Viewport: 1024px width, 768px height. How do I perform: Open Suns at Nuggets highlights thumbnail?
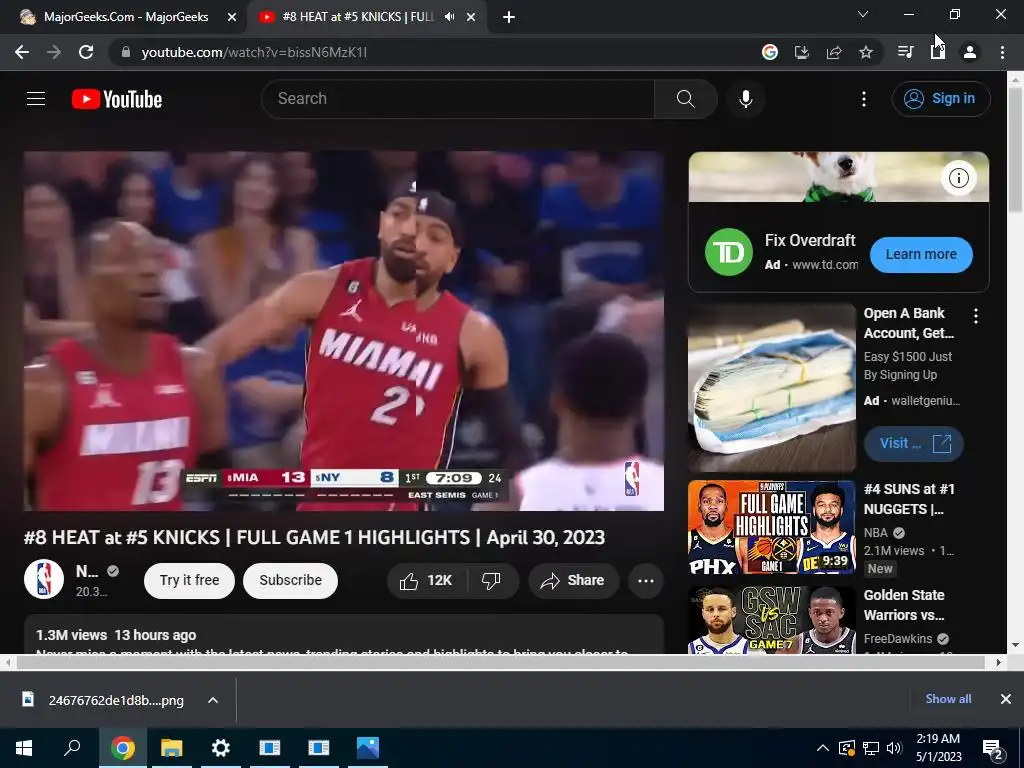pos(771,528)
